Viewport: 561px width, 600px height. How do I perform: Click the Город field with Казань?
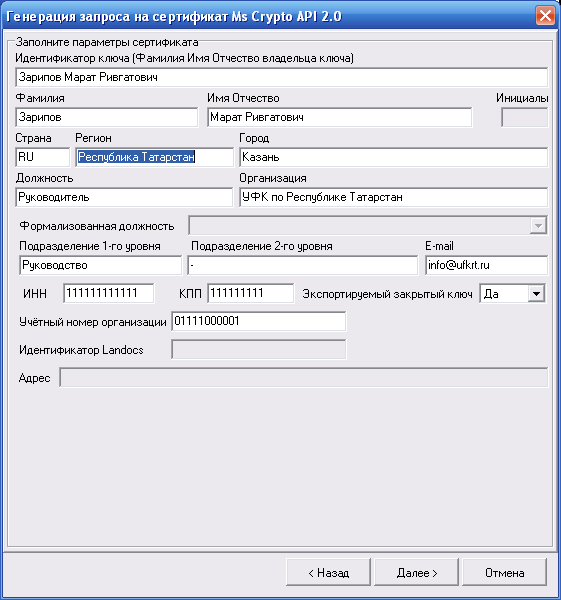[x=393, y=157]
